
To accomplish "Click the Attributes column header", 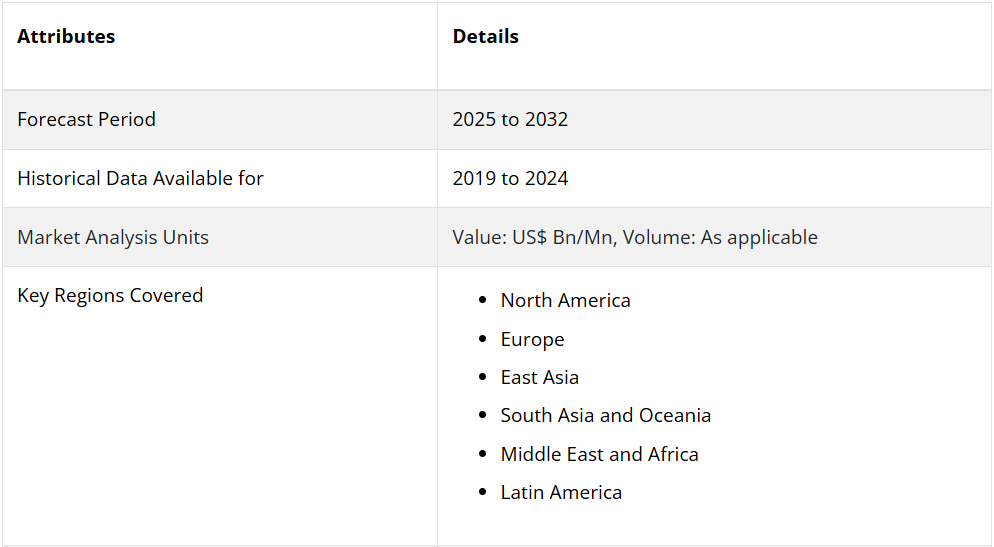I will 66,37.
